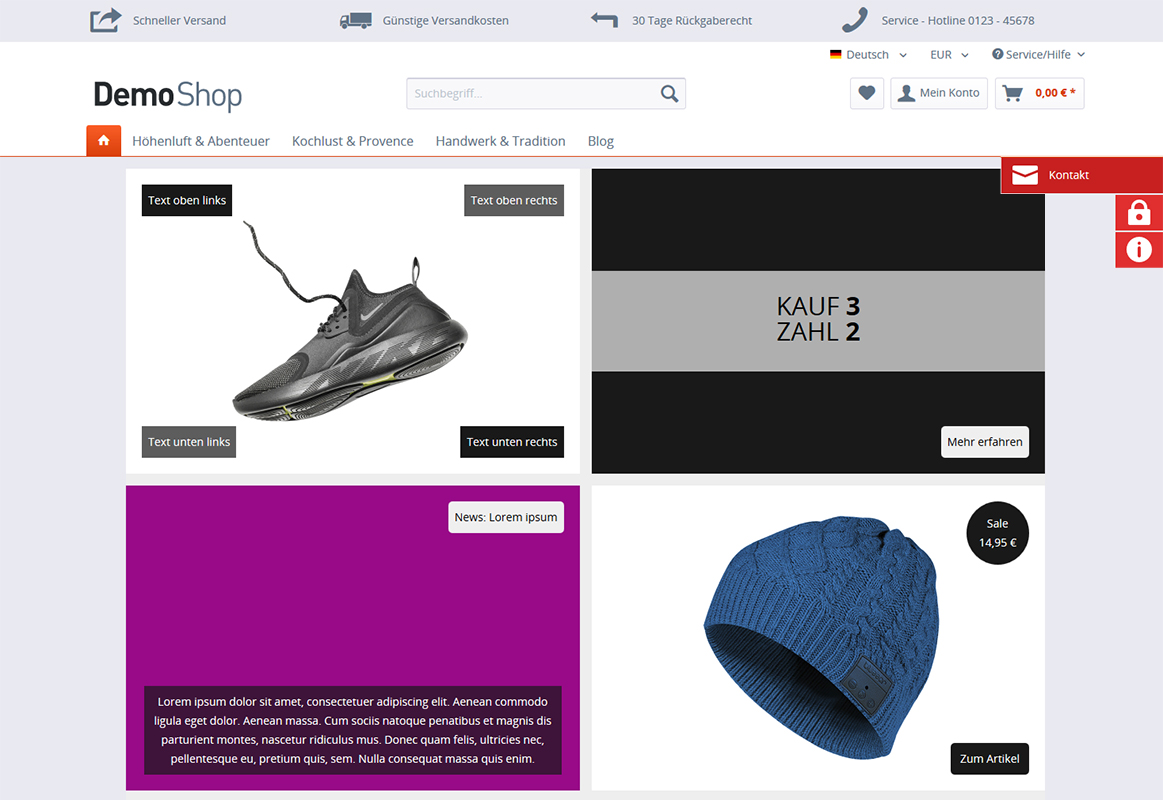Click the delivery truck icon
Screen dimensions: 1163x800
[355, 21]
